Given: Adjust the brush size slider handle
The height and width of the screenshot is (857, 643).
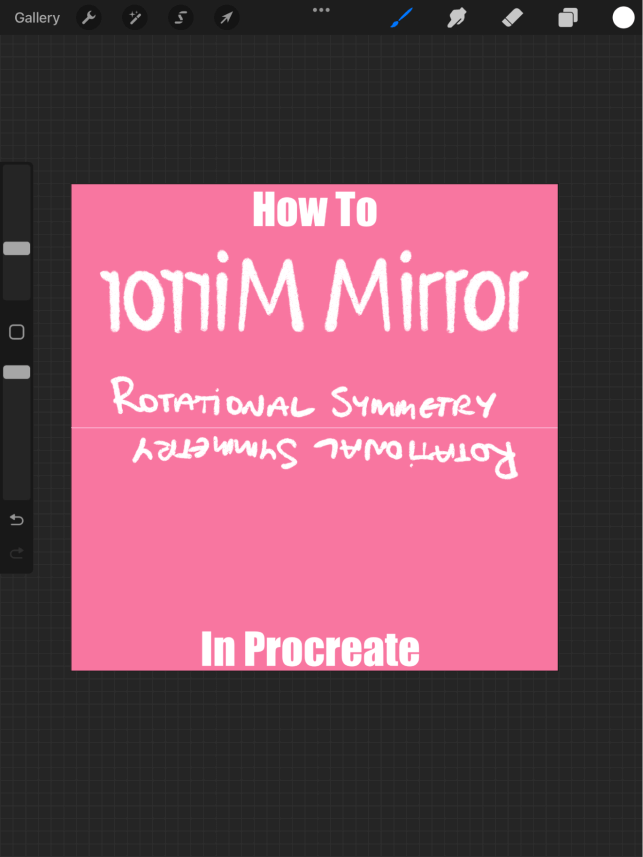Looking at the screenshot, I should [x=17, y=249].
